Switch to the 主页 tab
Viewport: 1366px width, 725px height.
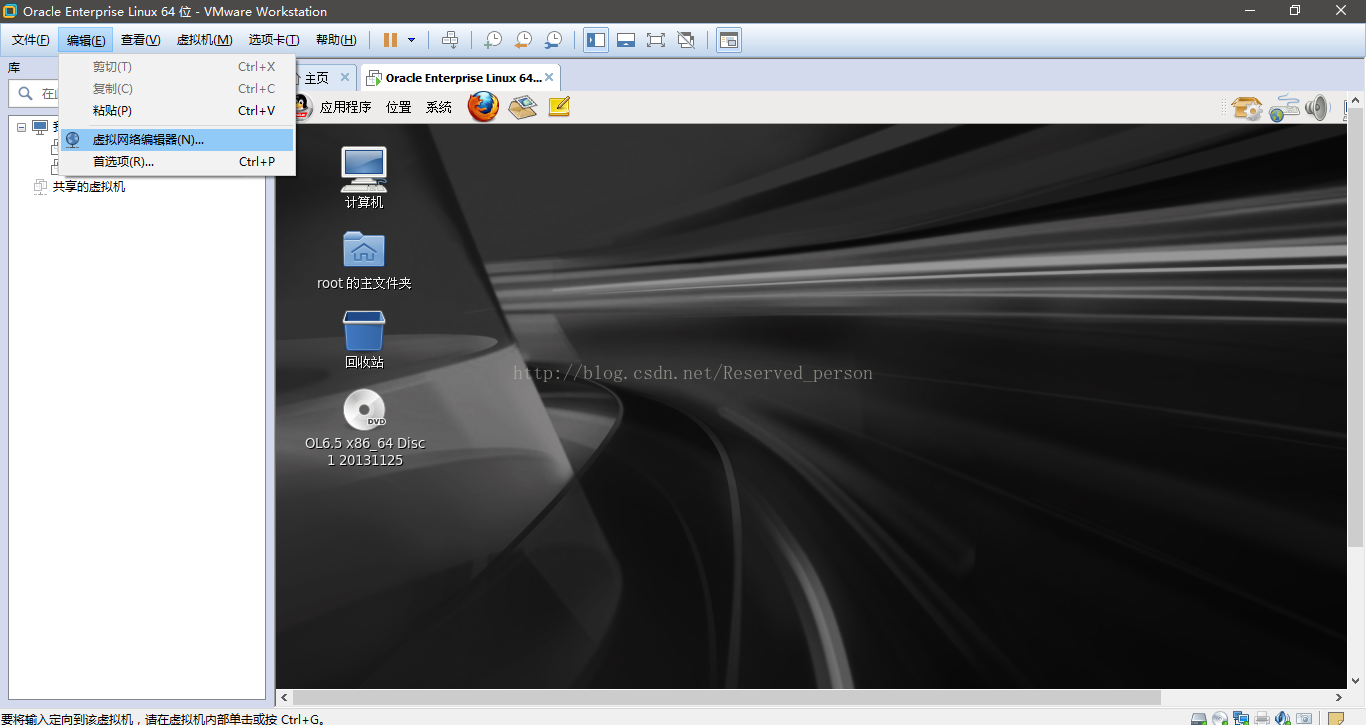click(x=316, y=78)
